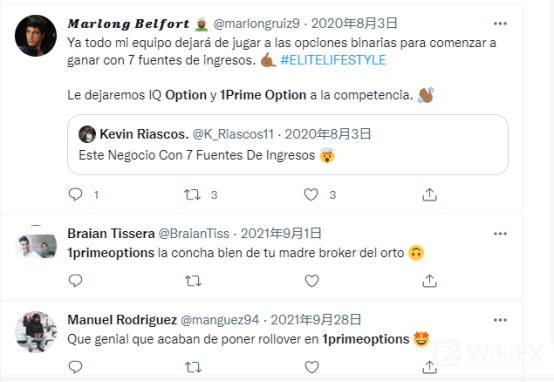554x382 pixels.
Task: Share Manuel Rodriguez's tweet
Action: pyautogui.click(x=430, y=367)
